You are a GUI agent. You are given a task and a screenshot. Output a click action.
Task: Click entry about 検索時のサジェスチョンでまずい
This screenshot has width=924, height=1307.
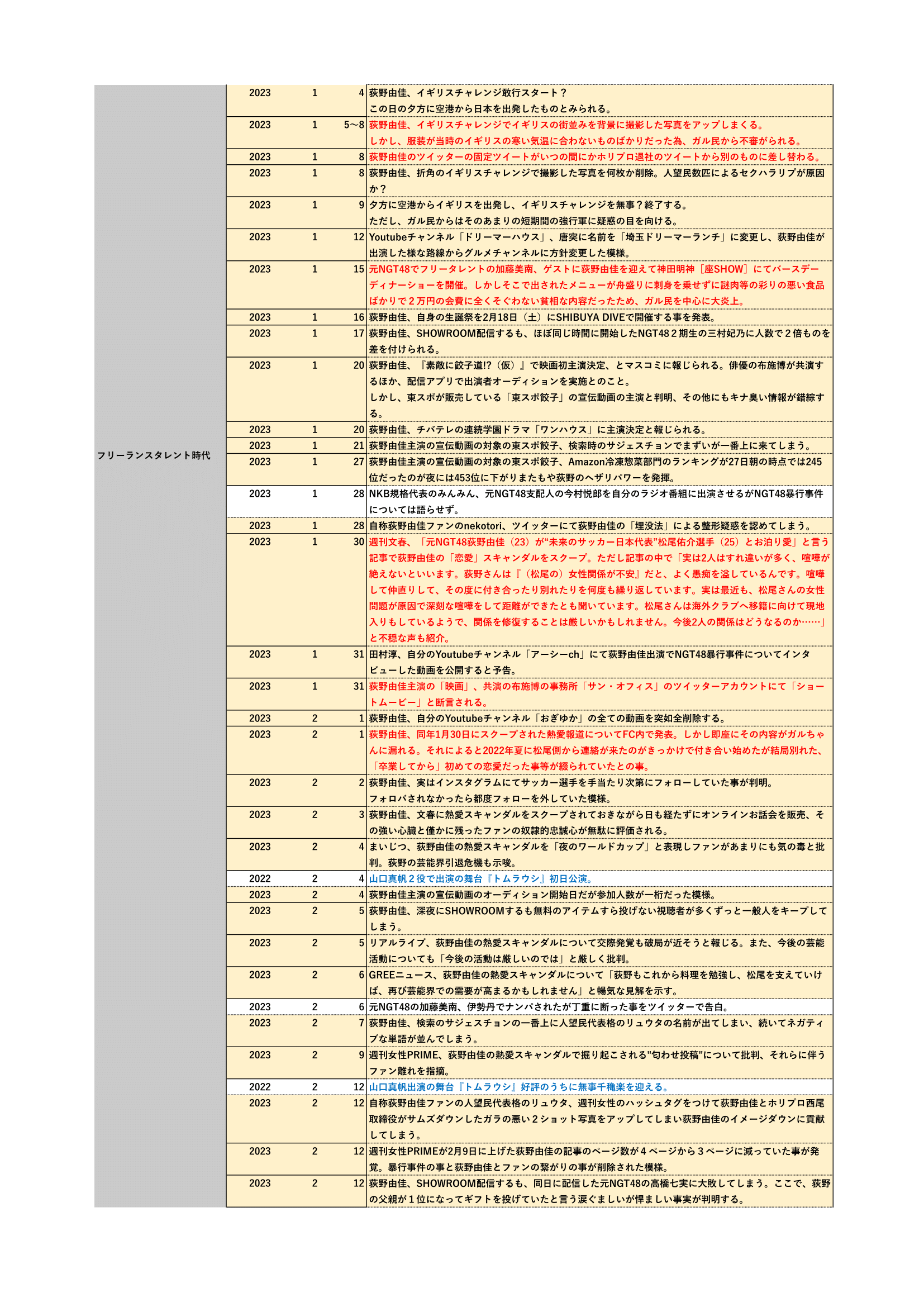(x=599, y=446)
